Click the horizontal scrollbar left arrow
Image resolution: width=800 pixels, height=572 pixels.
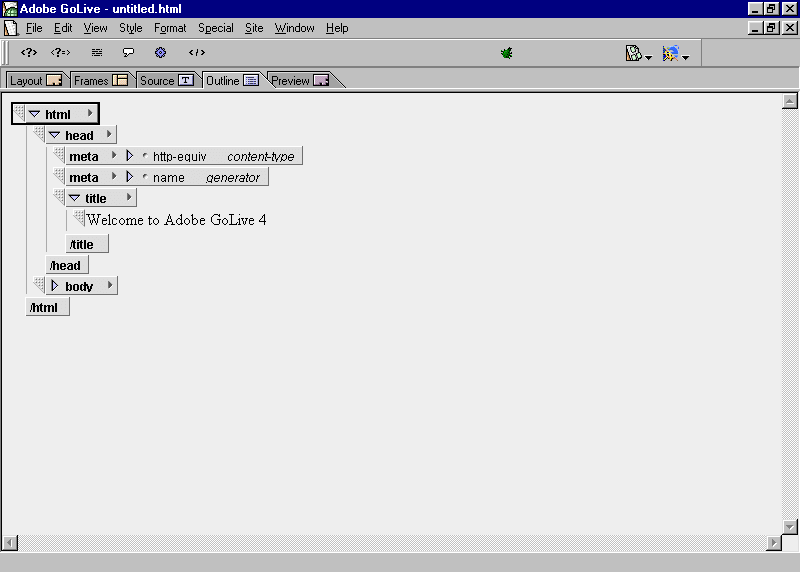coord(10,543)
